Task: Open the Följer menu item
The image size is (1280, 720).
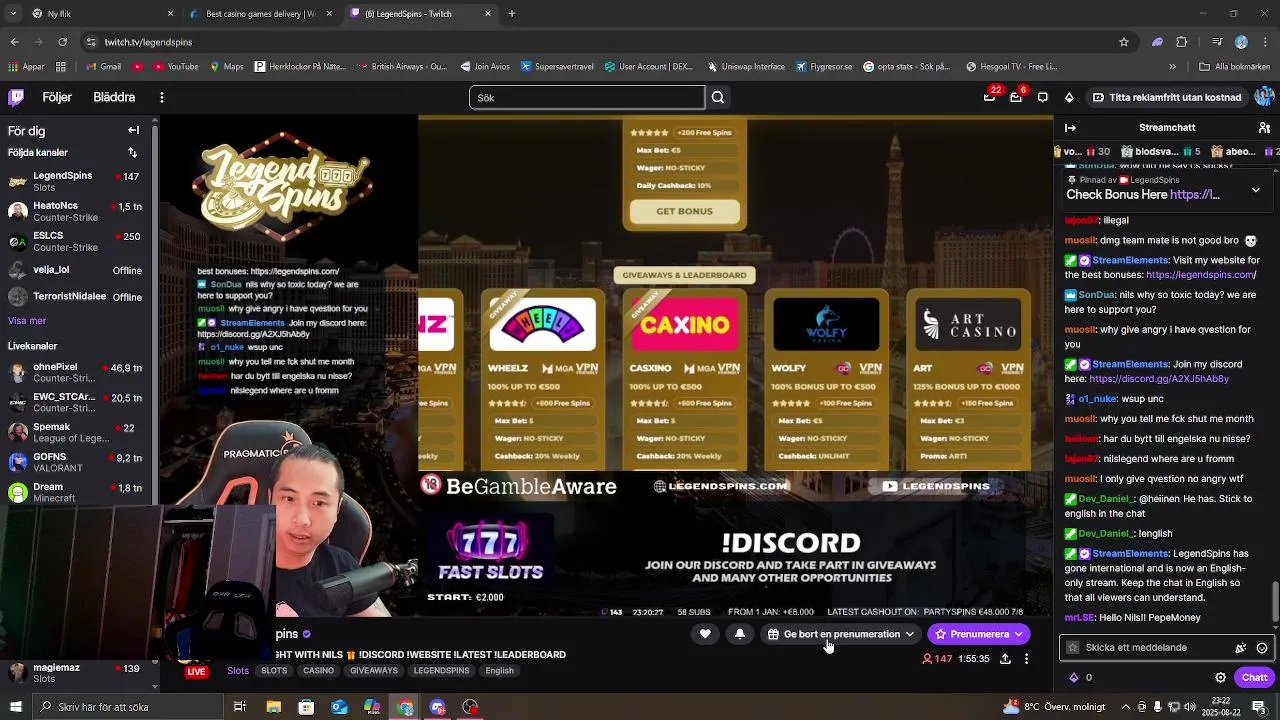Action: pos(57,97)
